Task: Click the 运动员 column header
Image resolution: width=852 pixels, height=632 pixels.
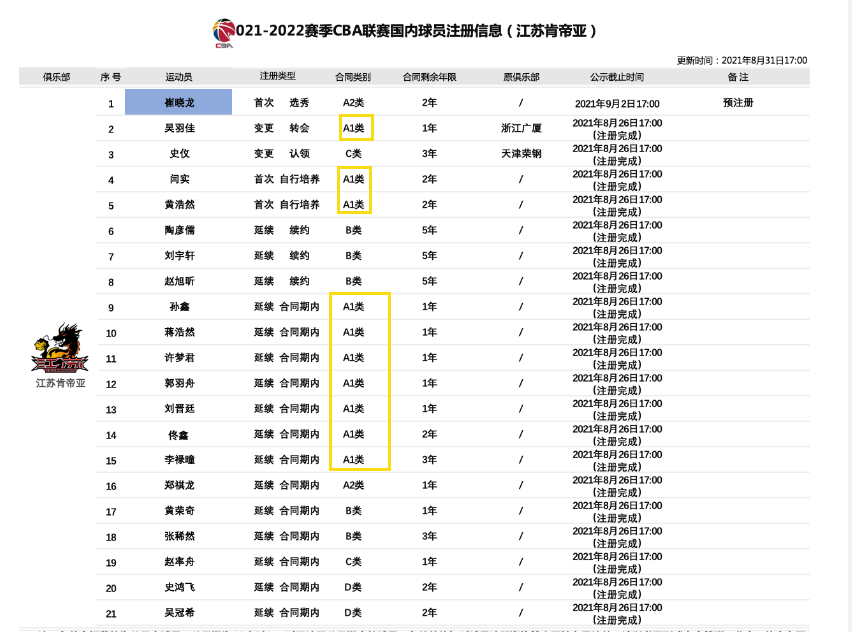Action: click(x=179, y=77)
